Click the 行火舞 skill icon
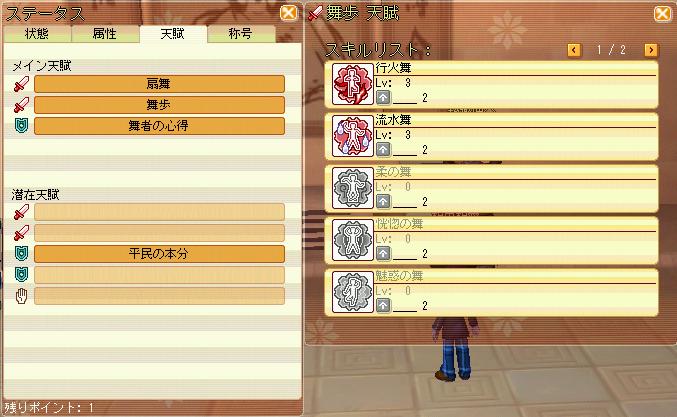 (x=353, y=84)
